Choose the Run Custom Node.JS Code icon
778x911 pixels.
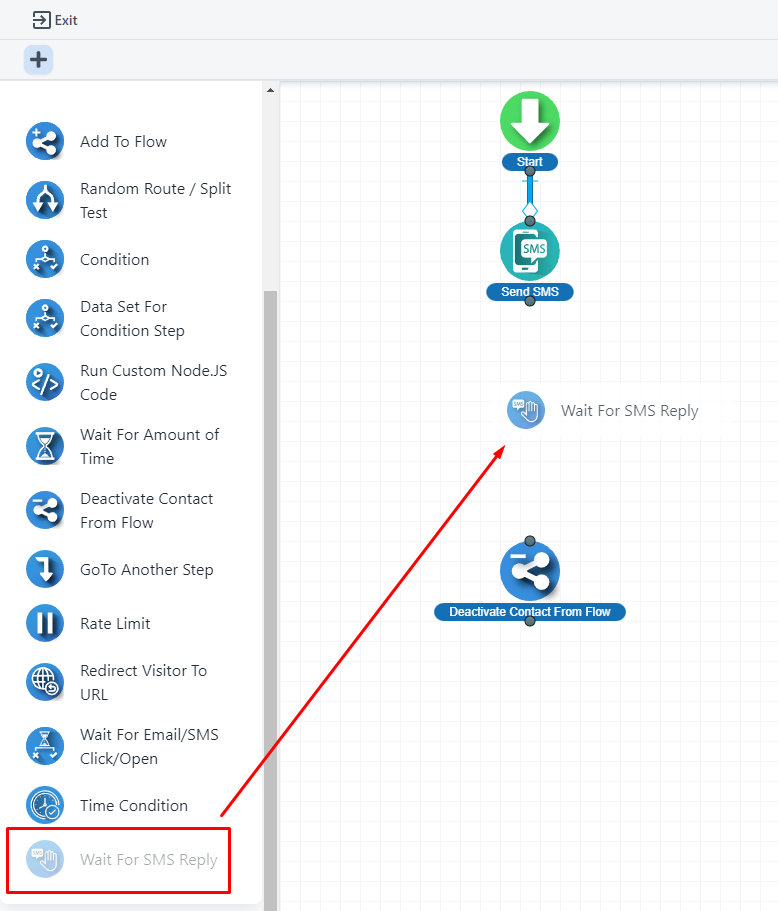click(x=44, y=382)
